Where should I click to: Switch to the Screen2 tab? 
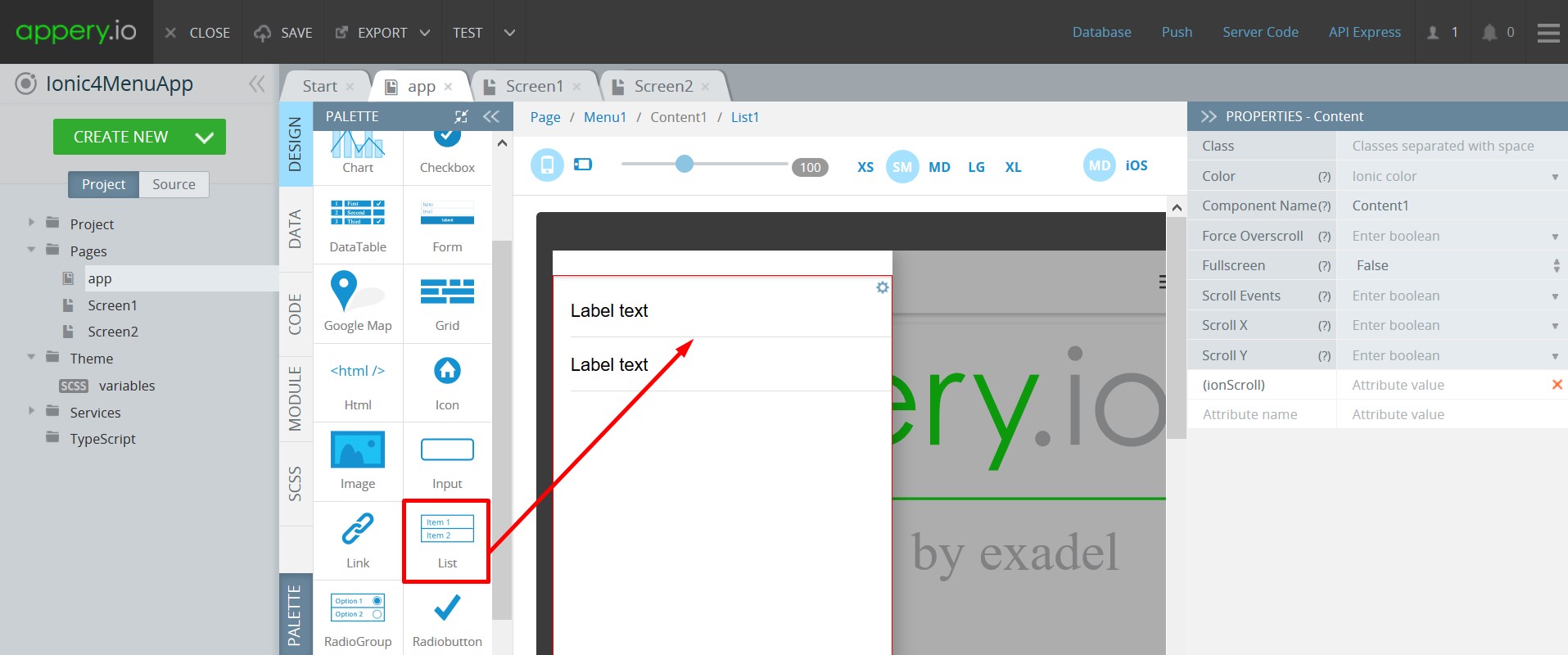pos(663,86)
